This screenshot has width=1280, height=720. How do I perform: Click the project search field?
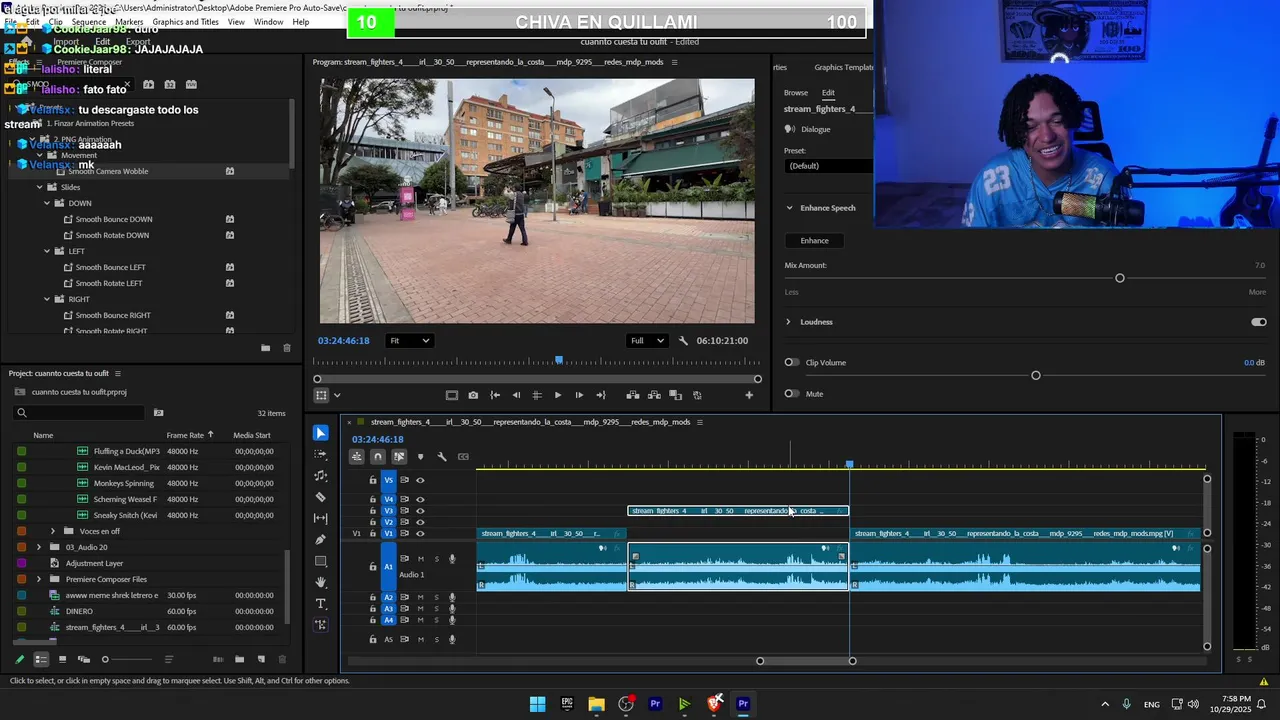tap(85, 413)
